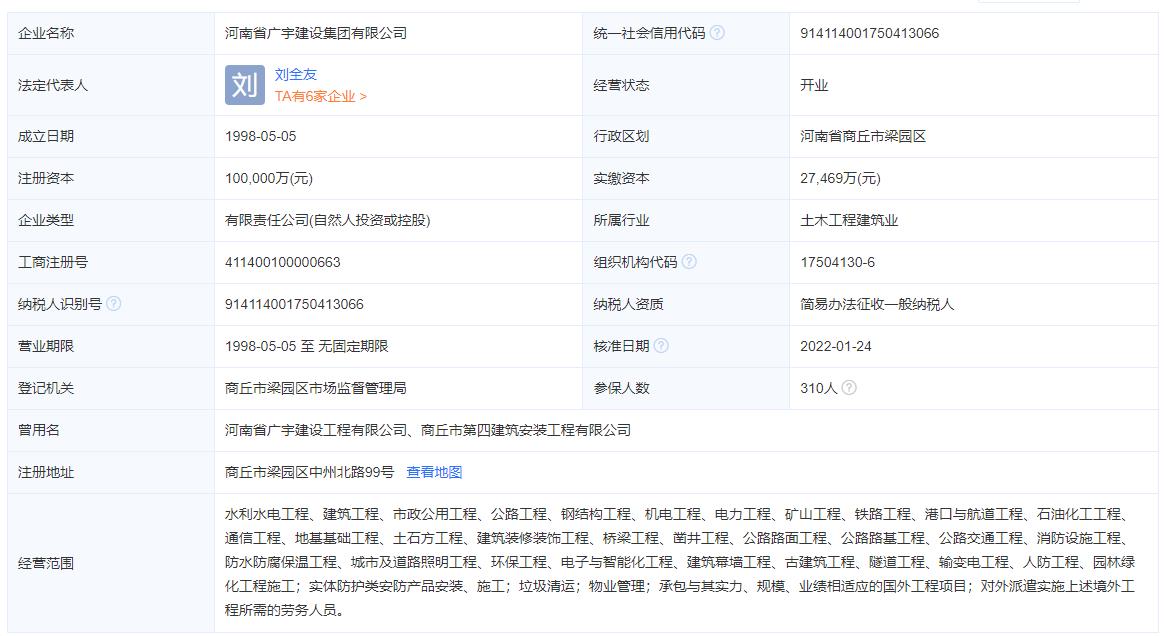Click organization code 17504130-6
This screenshot has width=1165, height=636.
coord(837,262)
